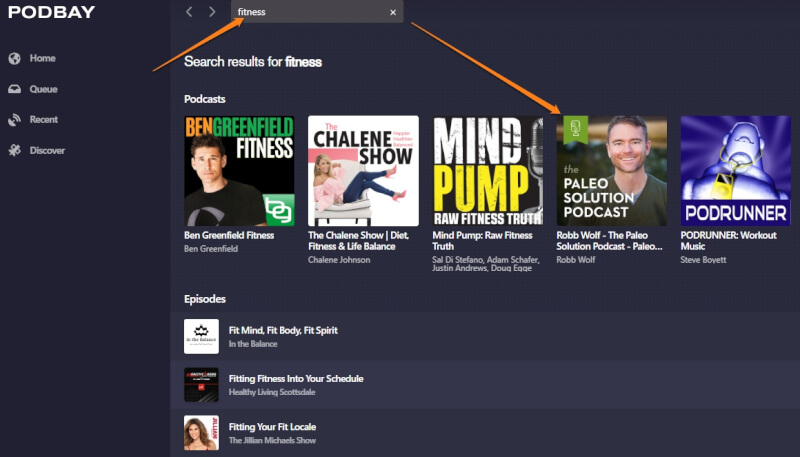
Task: Click 'Healthy Living Scottsdale' show name
Action: tap(272, 392)
